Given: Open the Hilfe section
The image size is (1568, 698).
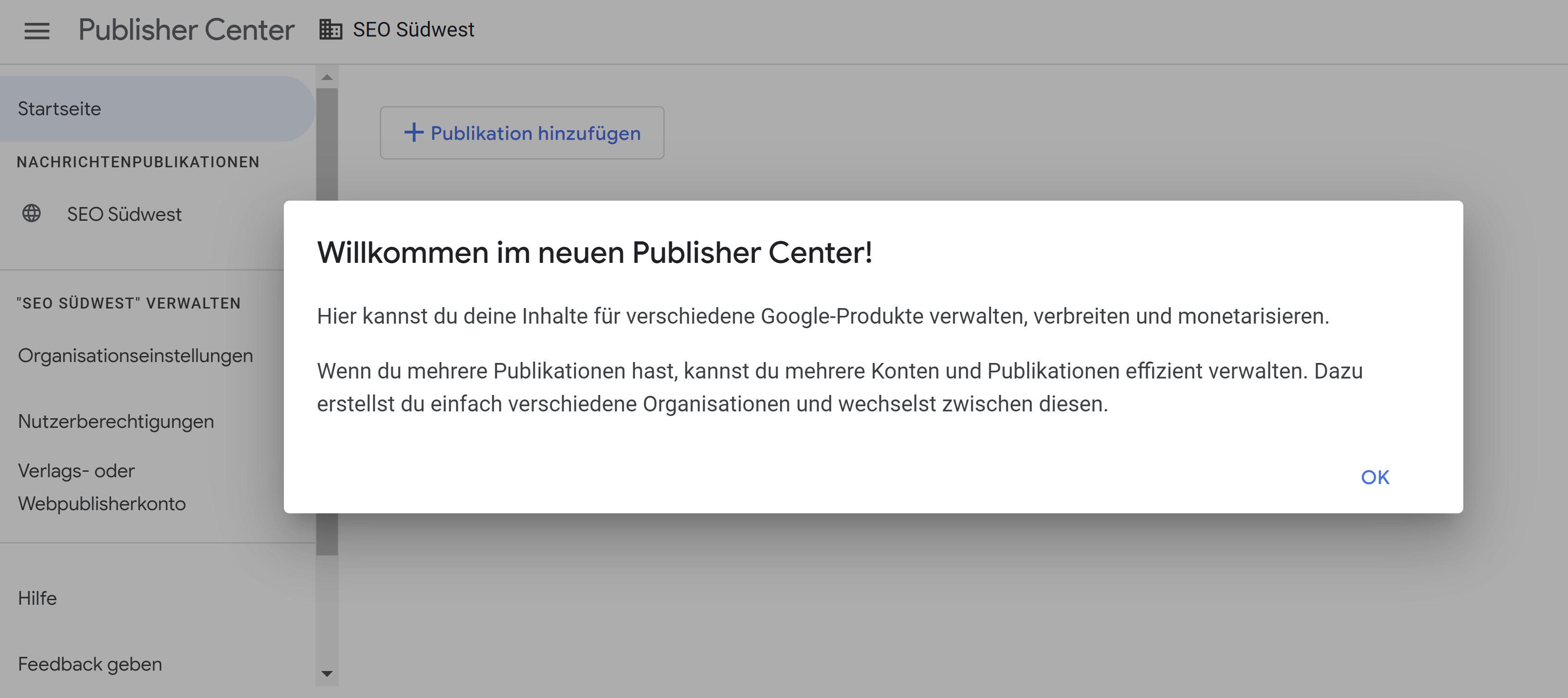Looking at the screenshot, I should click(37, 598).
